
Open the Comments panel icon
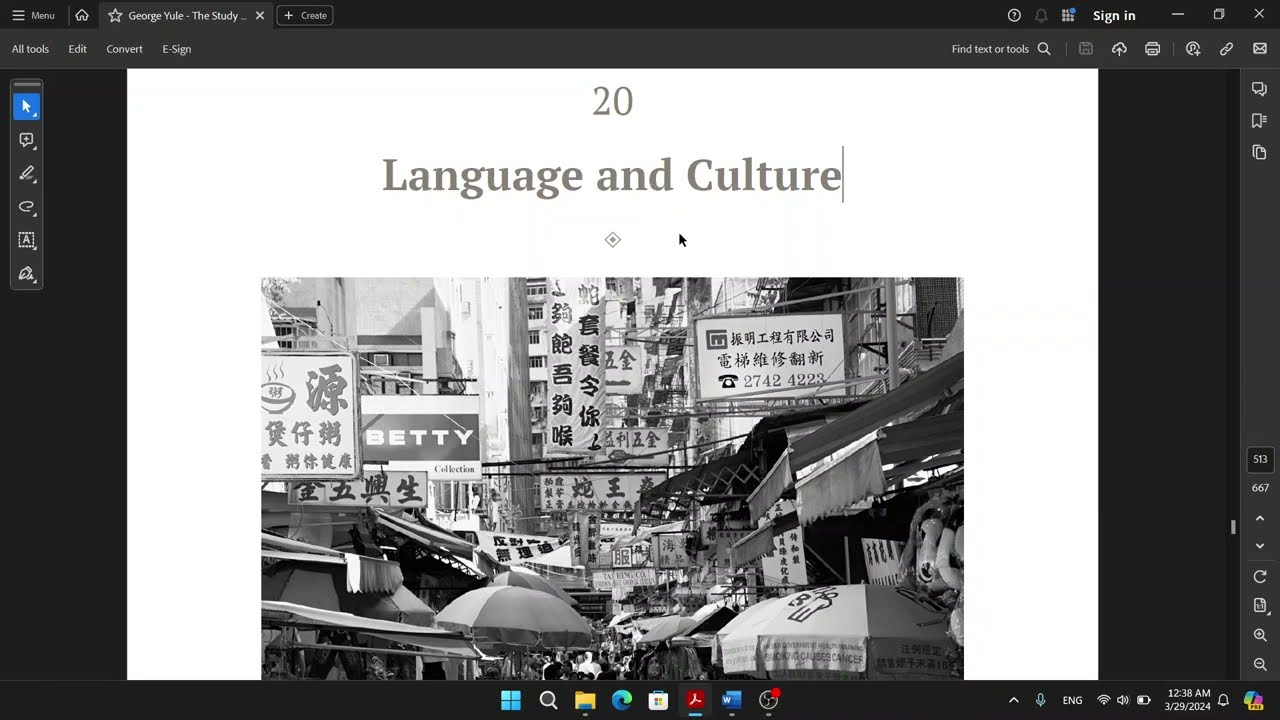[x=1260, y=89]
